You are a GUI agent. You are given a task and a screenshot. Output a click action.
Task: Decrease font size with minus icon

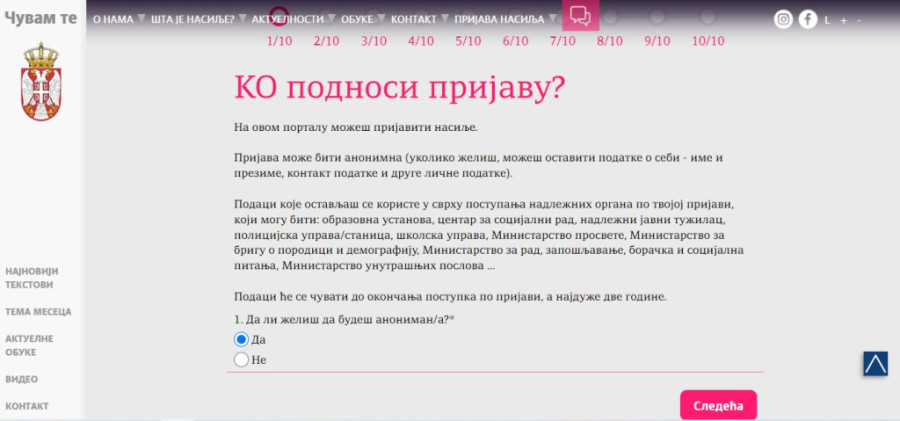point(858,20)
